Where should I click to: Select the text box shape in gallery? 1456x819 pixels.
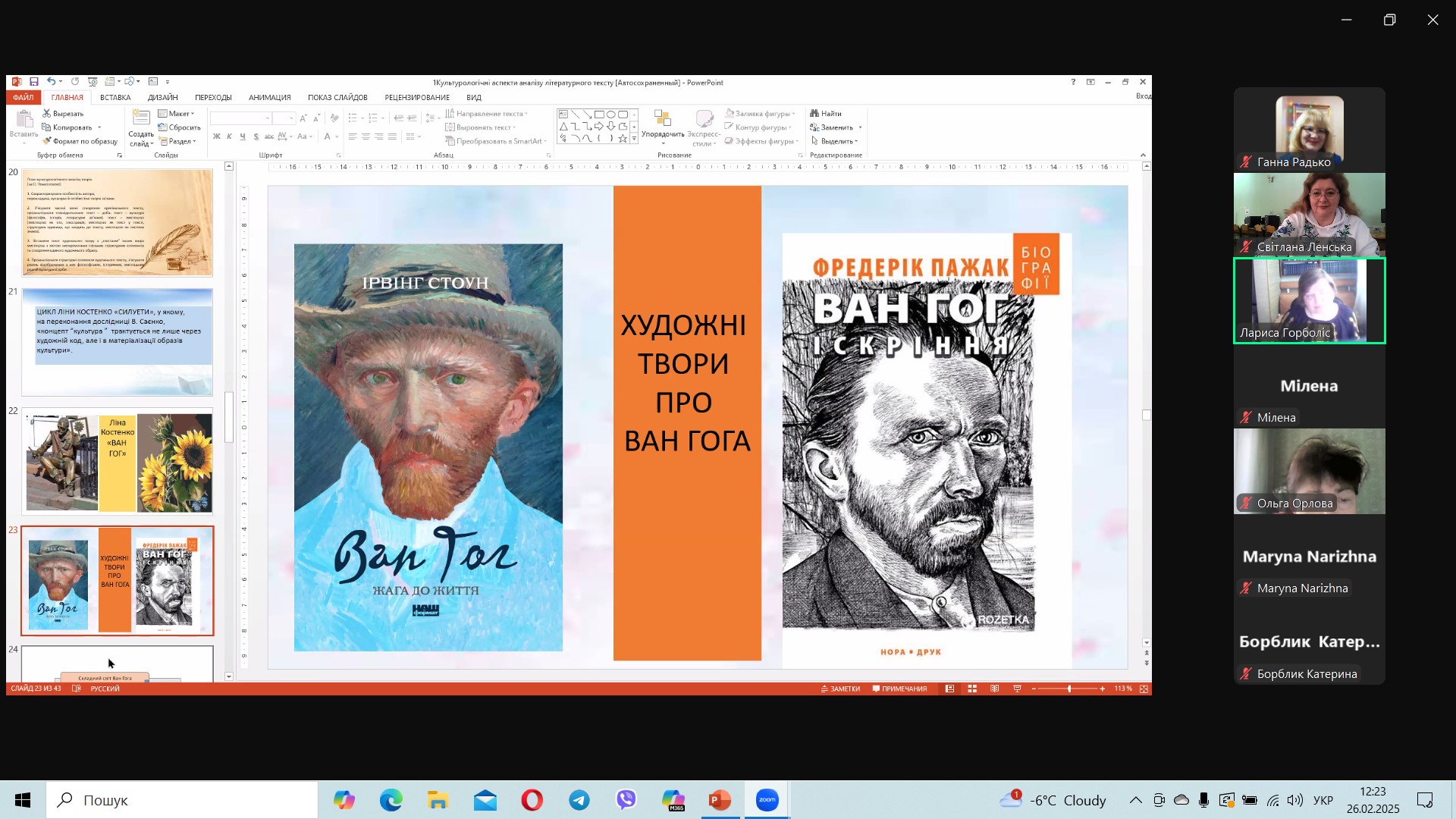tap(563, 115)
